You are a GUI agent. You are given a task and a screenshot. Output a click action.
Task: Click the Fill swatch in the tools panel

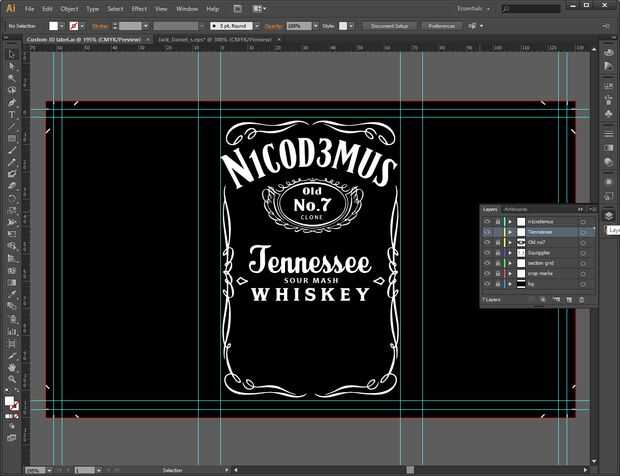9,401
